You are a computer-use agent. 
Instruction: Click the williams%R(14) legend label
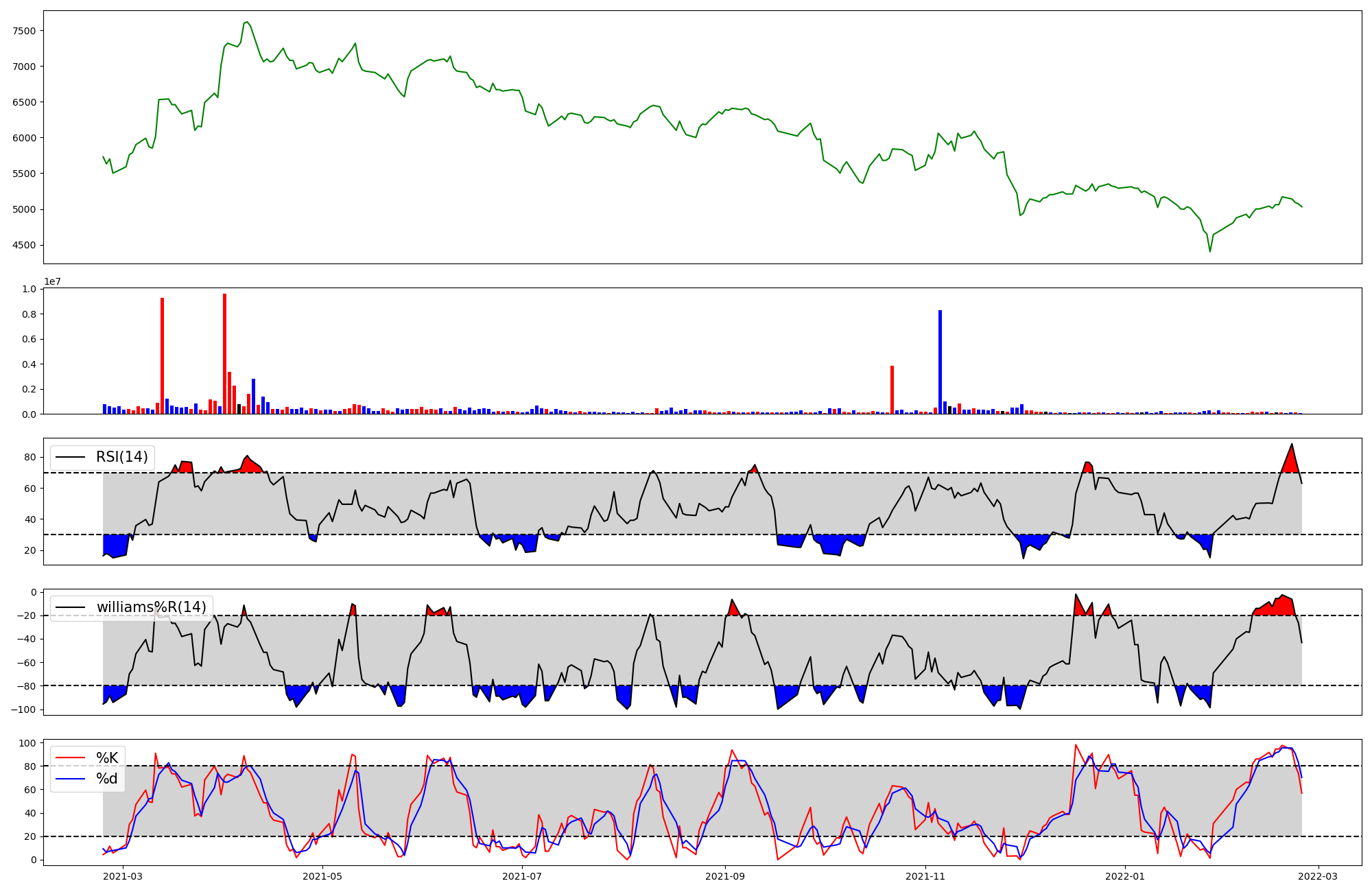pyautogui.click(x=151, y=607)
